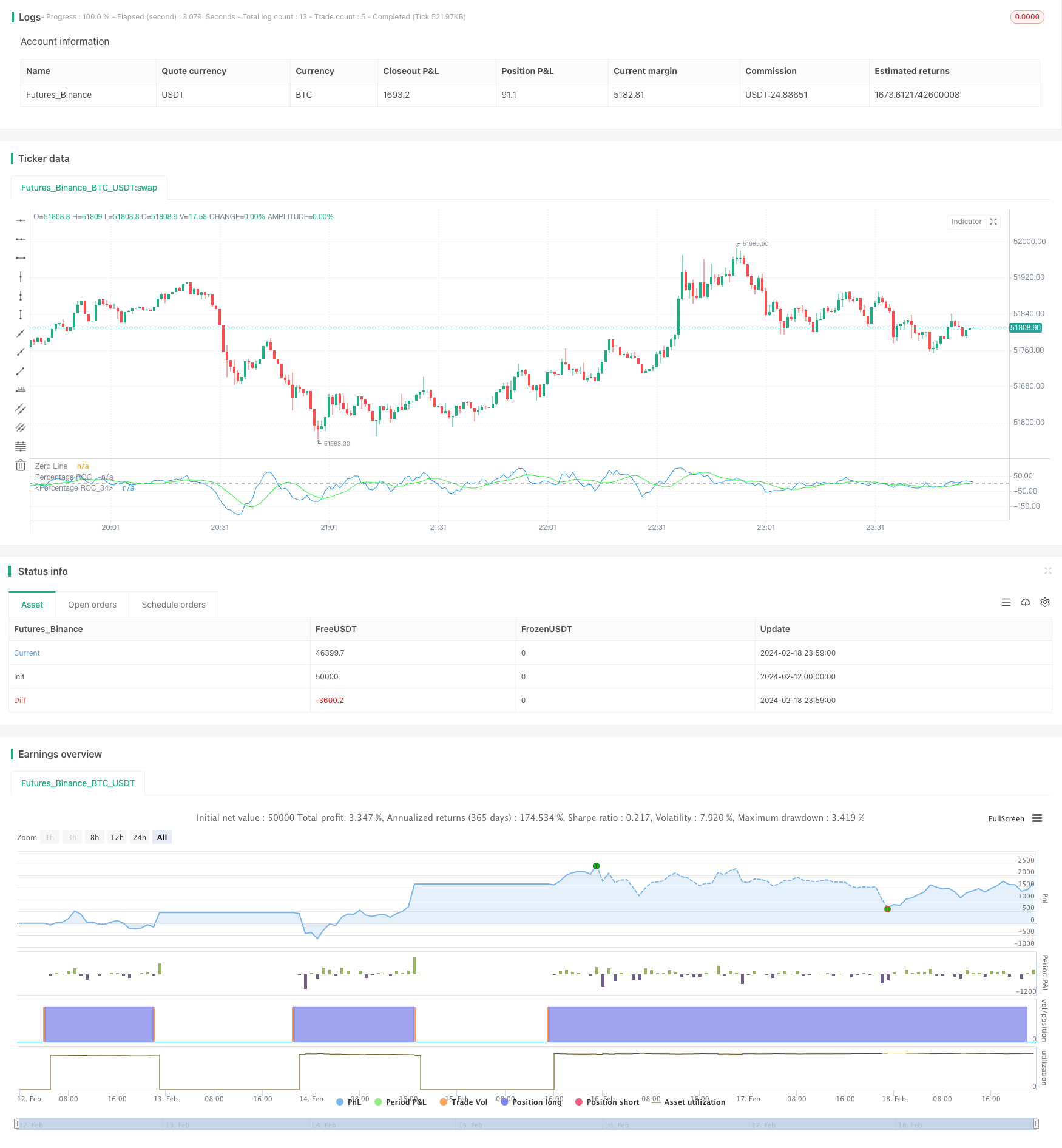Switch to the Asset tab

click(x=32, y=605)
